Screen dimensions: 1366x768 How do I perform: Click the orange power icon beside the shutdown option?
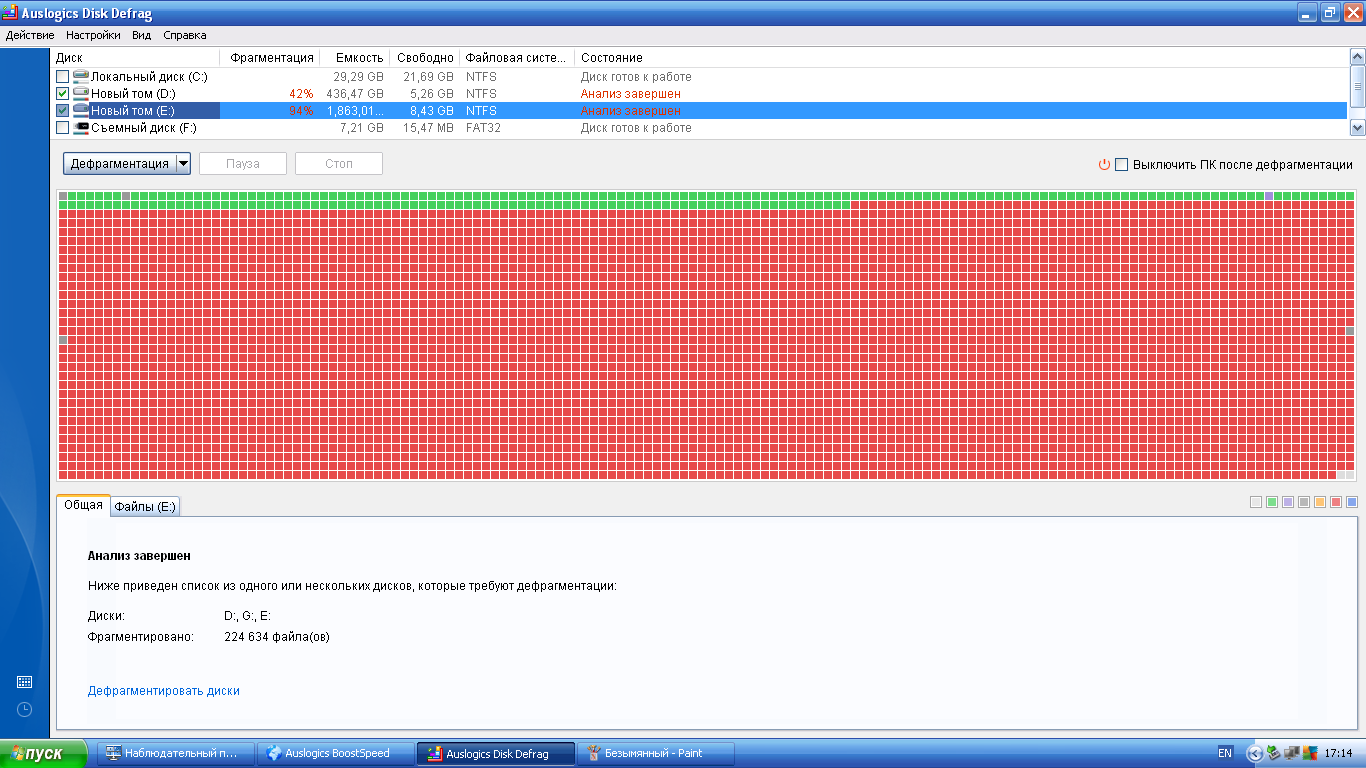coord(1105,164)
